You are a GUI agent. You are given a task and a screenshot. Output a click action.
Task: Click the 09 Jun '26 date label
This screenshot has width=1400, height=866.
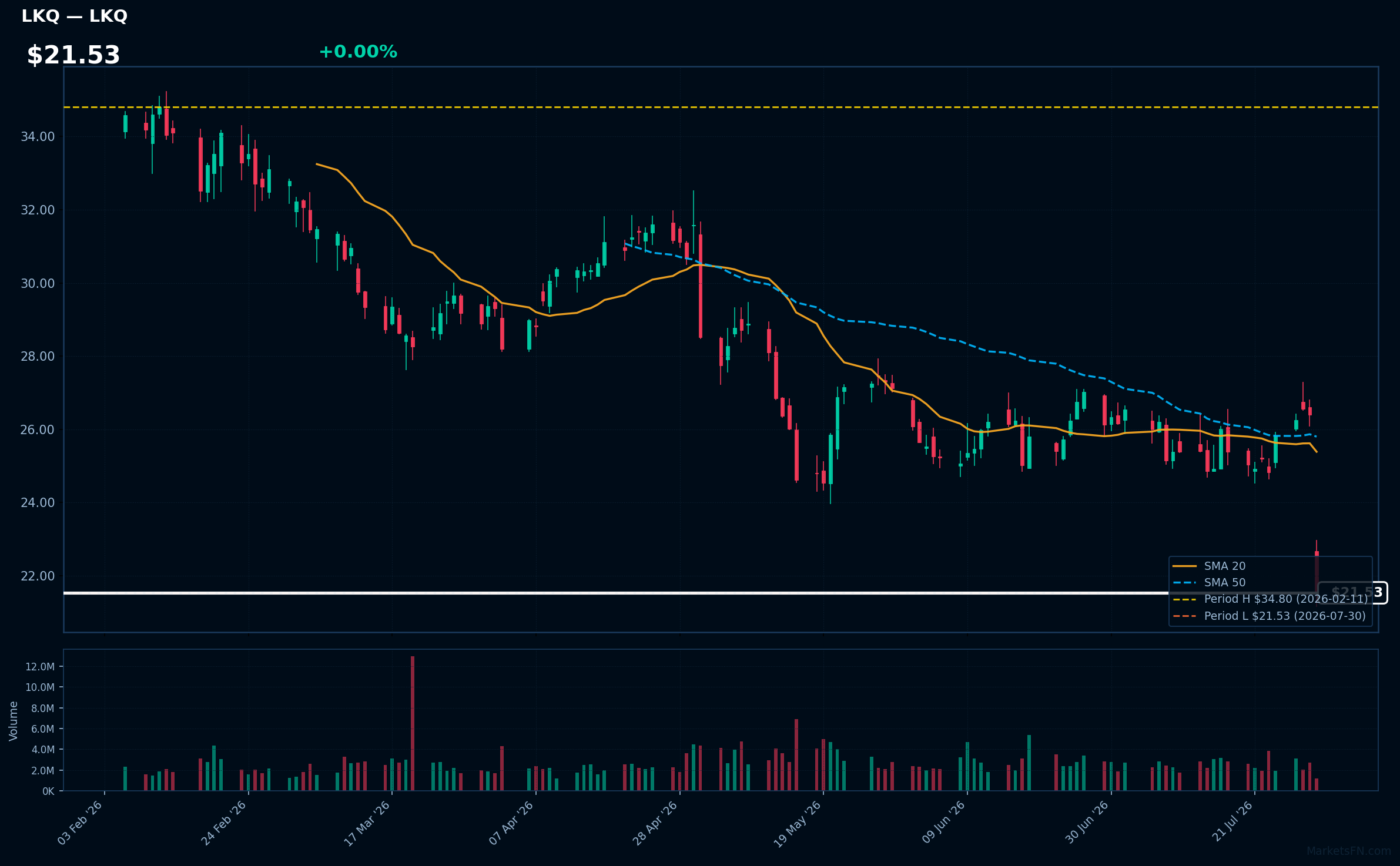coord(943,822)
